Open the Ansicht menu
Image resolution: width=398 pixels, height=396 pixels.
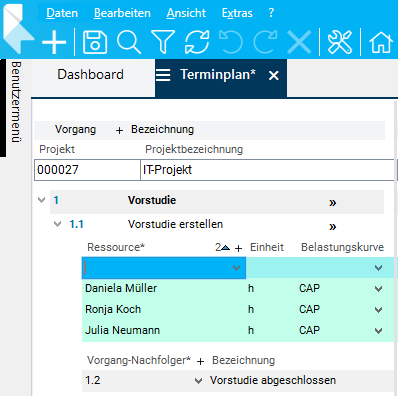click(186, 13)
